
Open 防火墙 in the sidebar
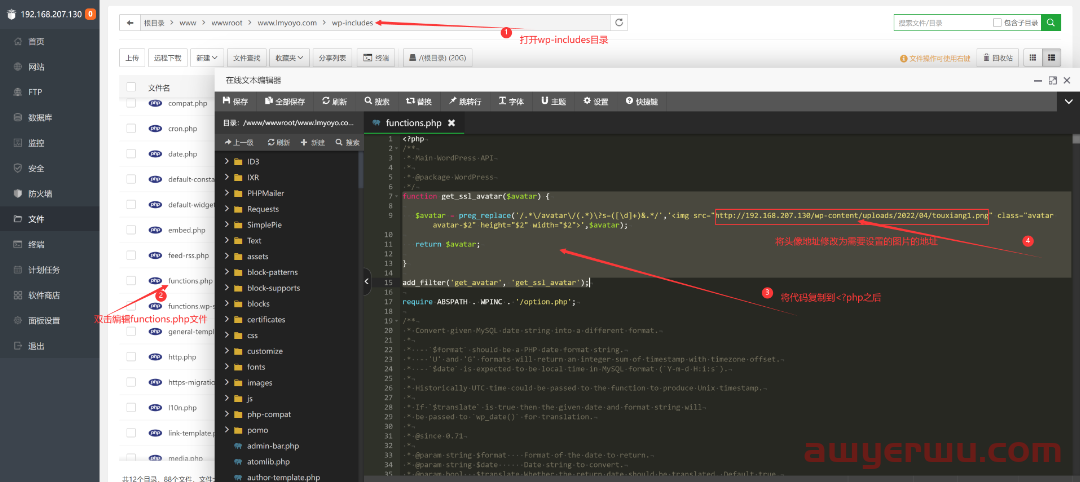40,193
